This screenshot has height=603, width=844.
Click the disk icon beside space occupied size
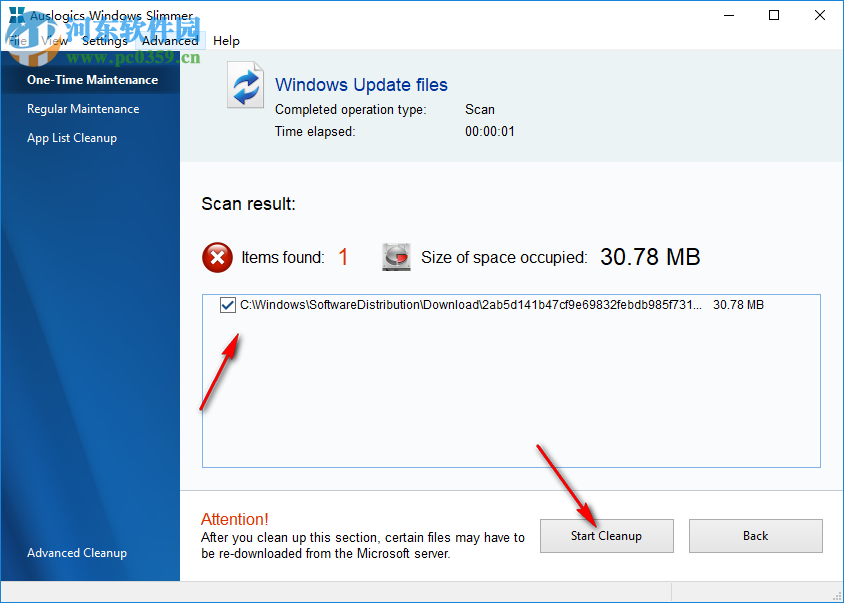(395, 256)
